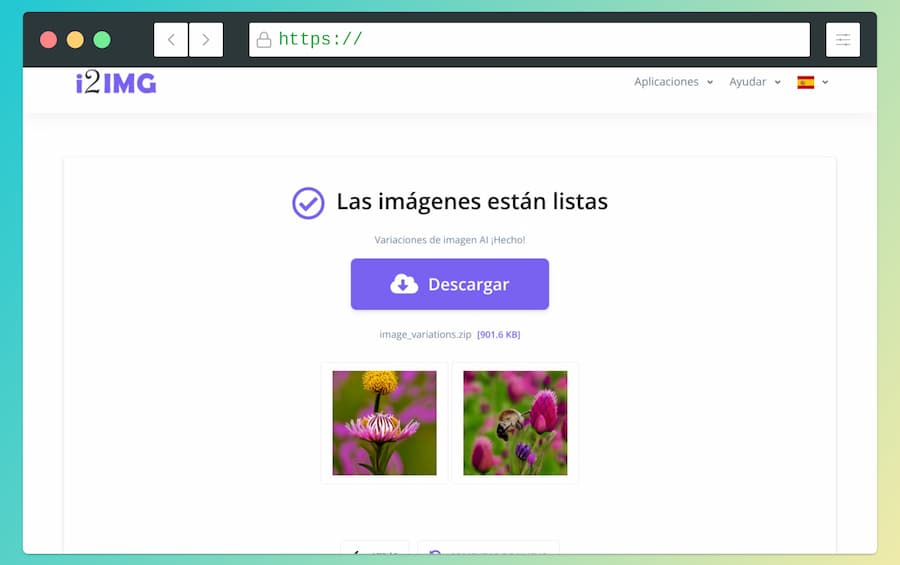Click the padlock icon in address bar
Screen dimensions: 900x565
[263, 40]
